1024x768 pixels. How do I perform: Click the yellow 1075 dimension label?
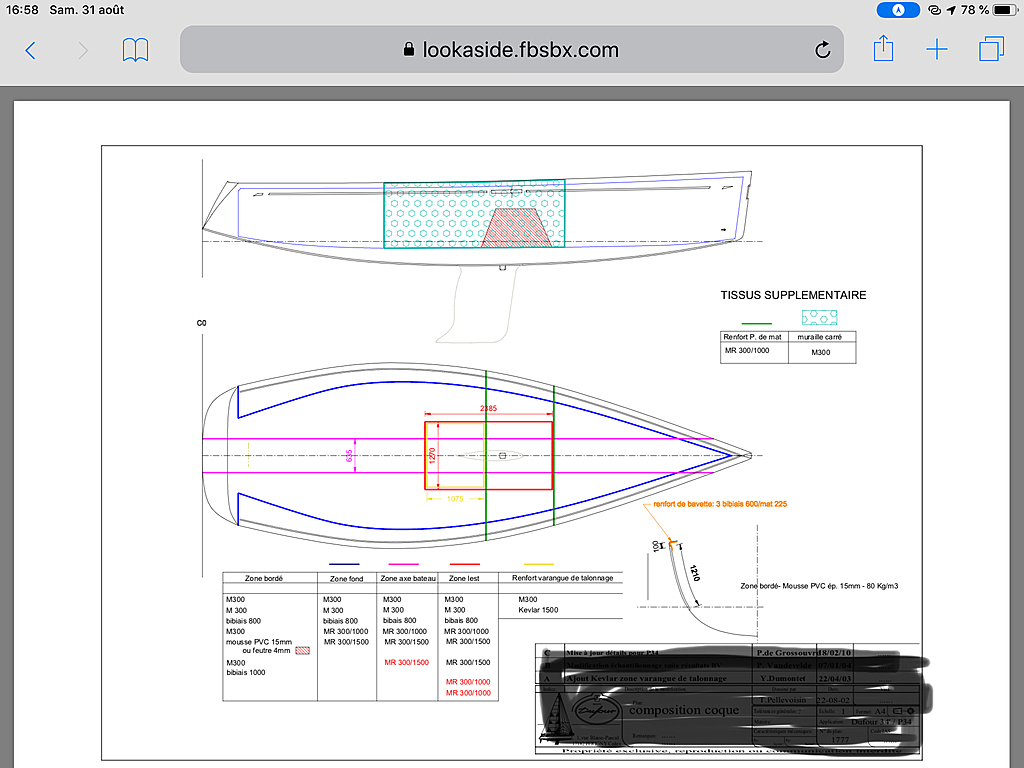pyautogui.click(x=455, y=499)
